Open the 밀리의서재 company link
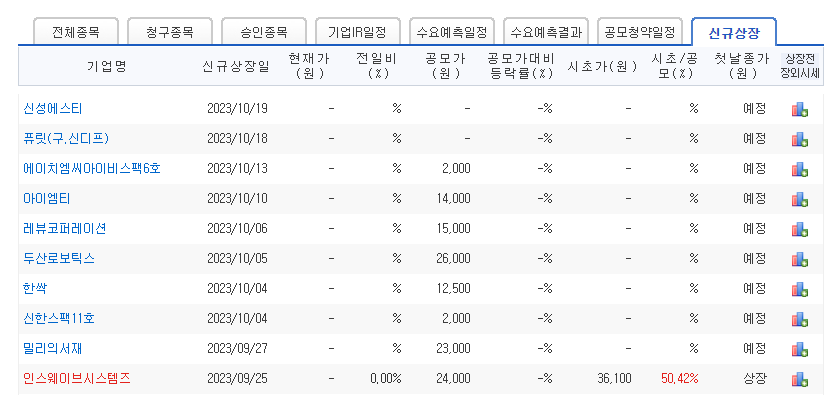Screen dimensions: 825x395 point(53,349)
